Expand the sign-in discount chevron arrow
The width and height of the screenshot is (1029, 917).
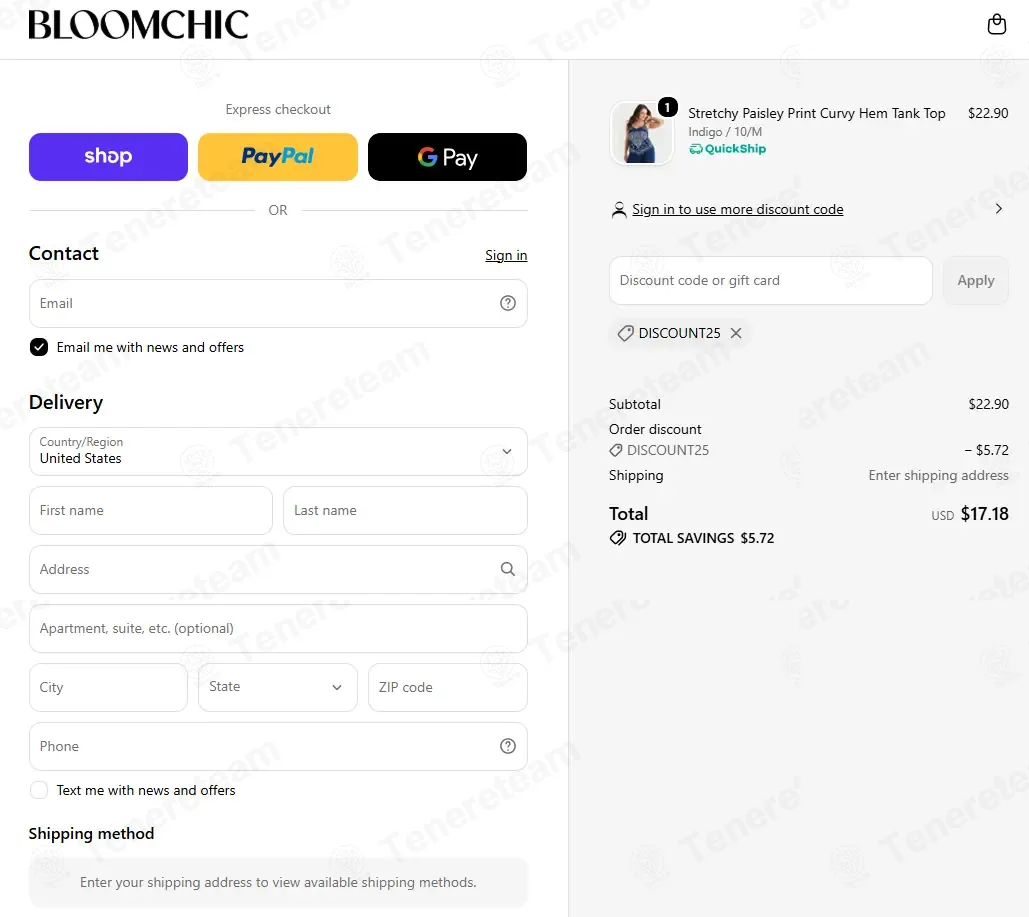click(x=998, y=209)
